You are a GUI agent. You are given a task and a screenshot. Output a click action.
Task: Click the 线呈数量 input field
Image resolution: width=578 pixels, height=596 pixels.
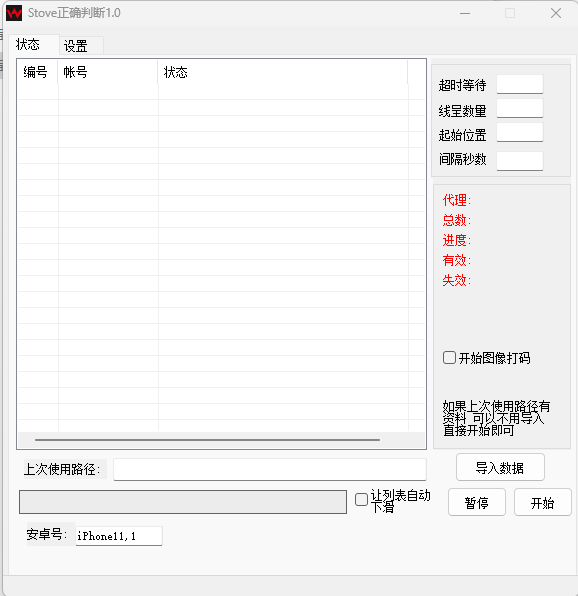click(x=519, y=108)
